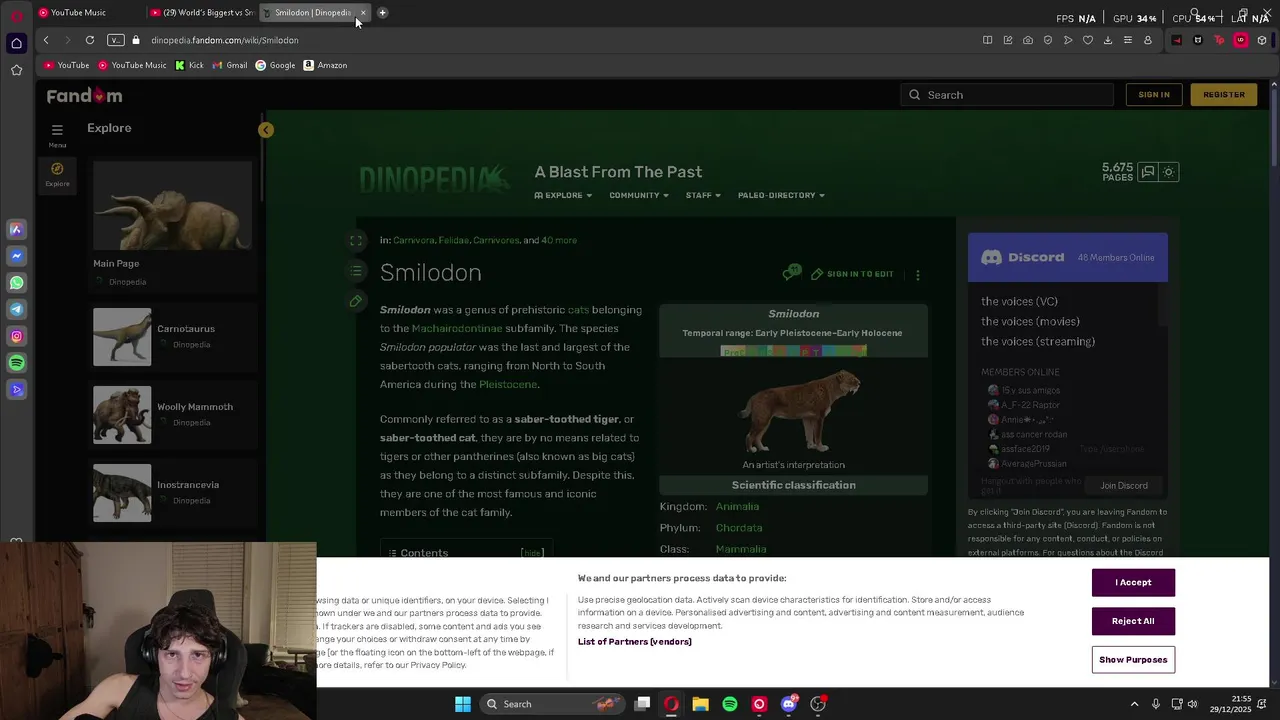The image size is (1280, 720).
Task: Open the Machairodontinae link in article
Action: coord(457,328)
